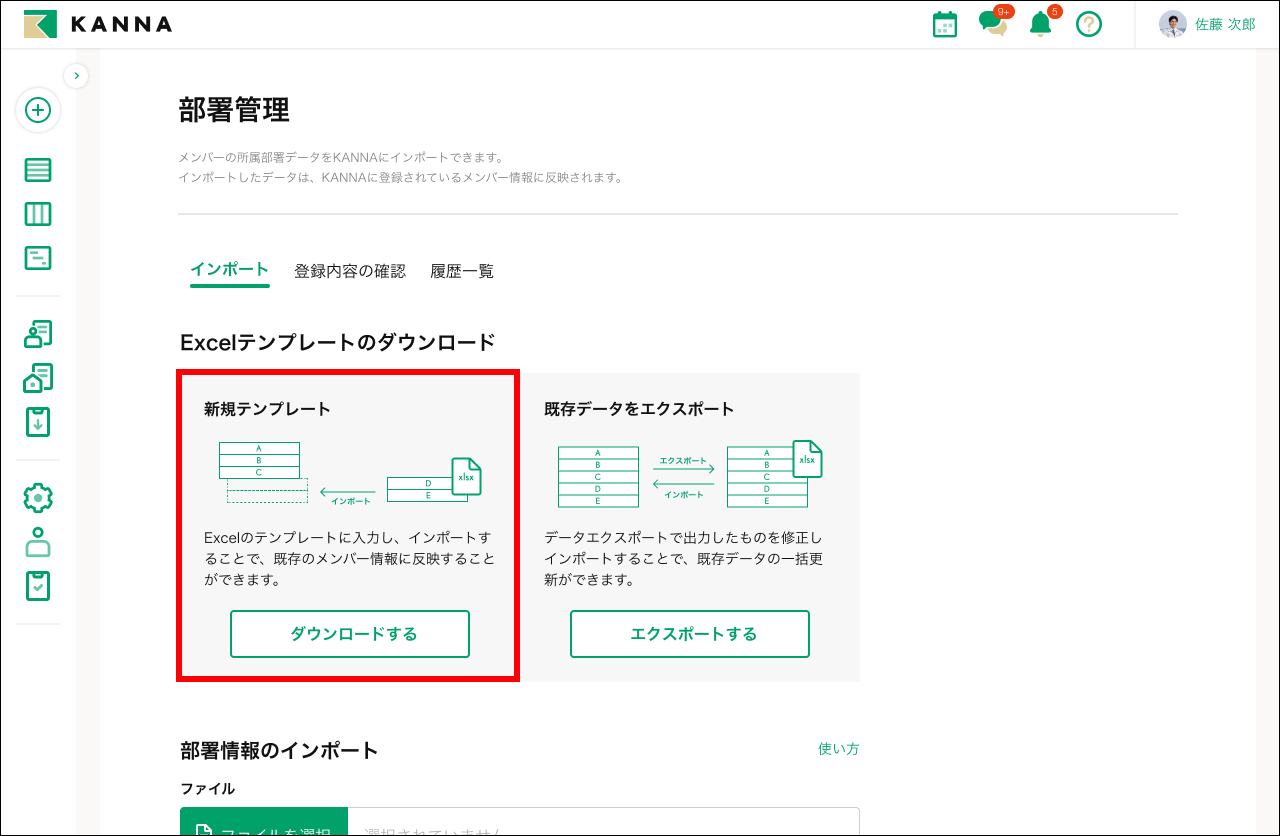
Task: Open help with the question mark icon
Action: [x=1088, y=23]
